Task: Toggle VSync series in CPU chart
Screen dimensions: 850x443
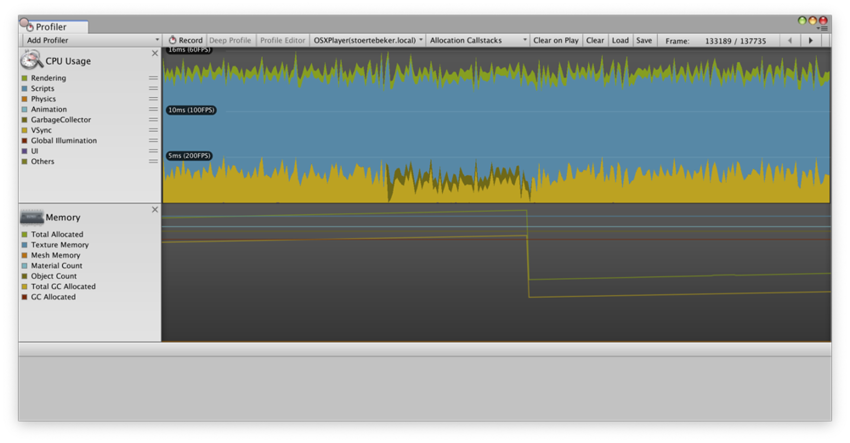Action: point(25,130)
